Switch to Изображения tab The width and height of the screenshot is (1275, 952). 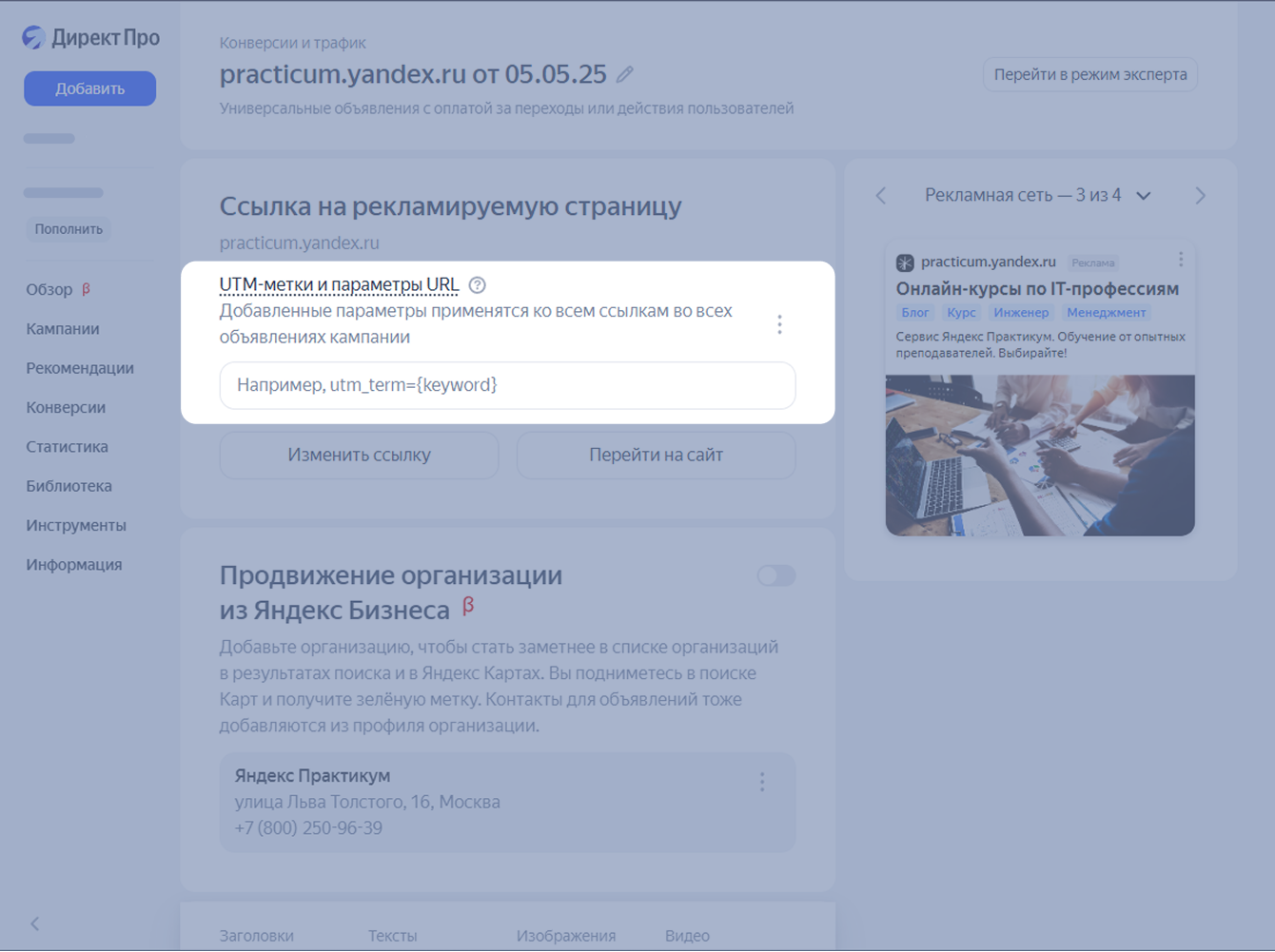coord(566,936)
